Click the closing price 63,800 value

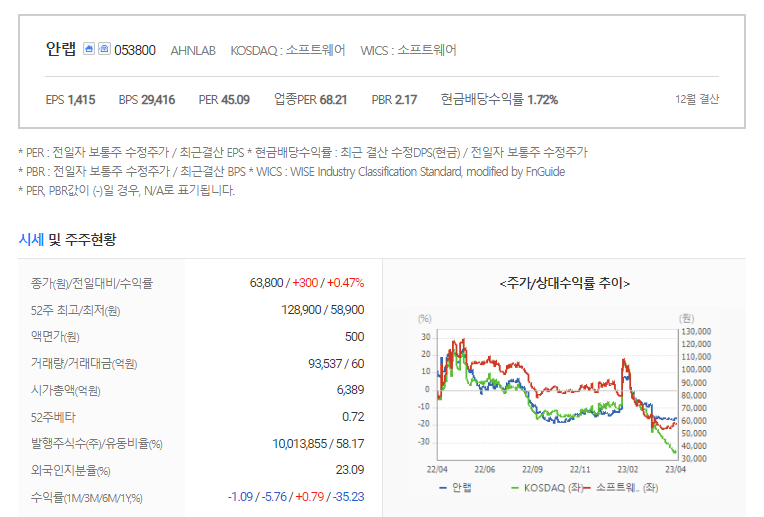point(267,283)
